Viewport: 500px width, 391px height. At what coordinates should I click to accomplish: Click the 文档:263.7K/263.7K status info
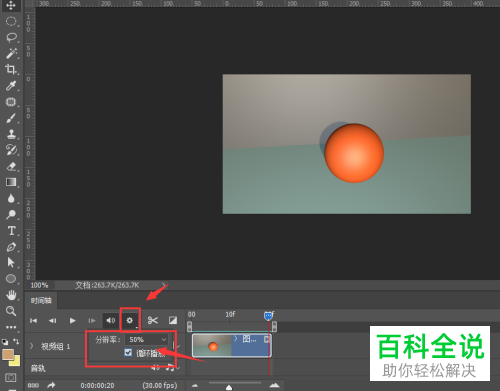[x=107, y=285]
